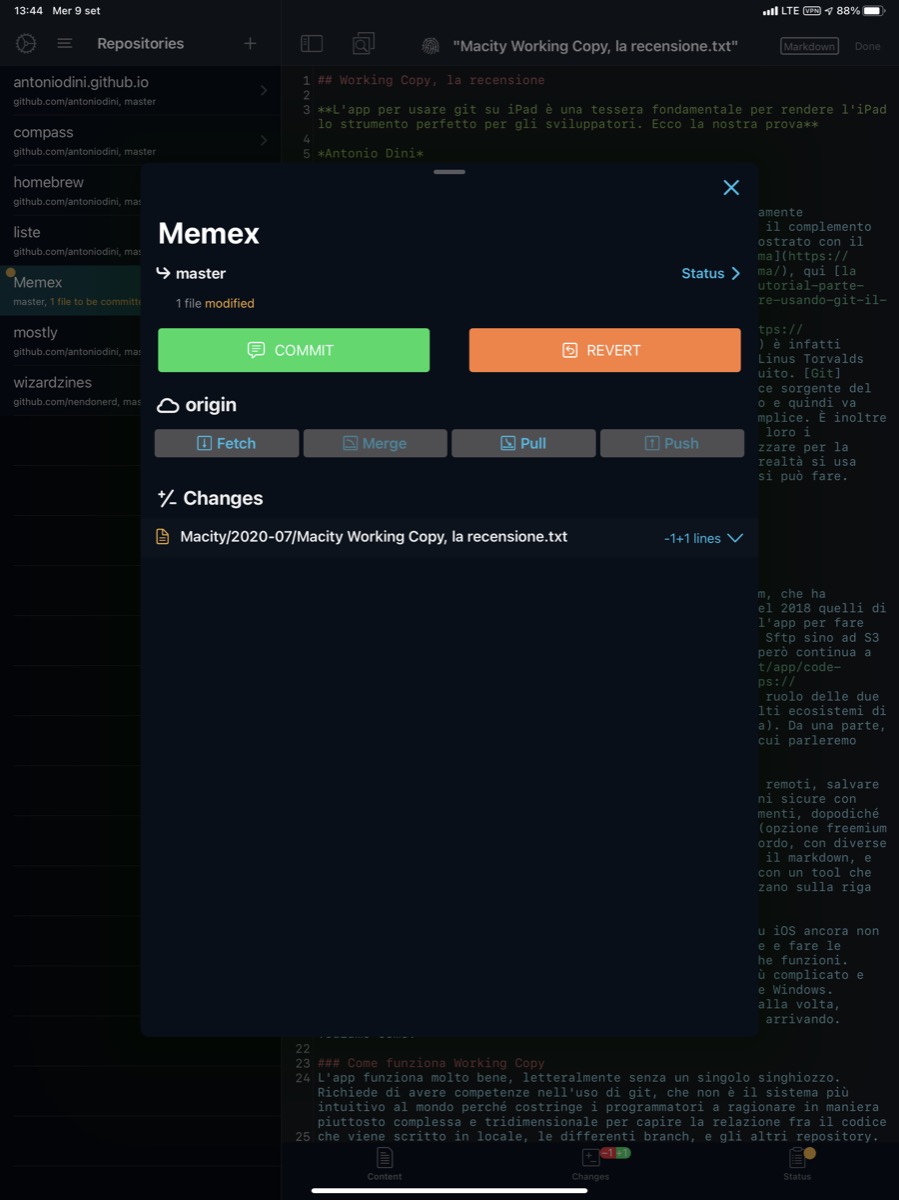Screen dimensions: 899x1200
Task: Switch to the Status tab
Action: coord(797,1163)
